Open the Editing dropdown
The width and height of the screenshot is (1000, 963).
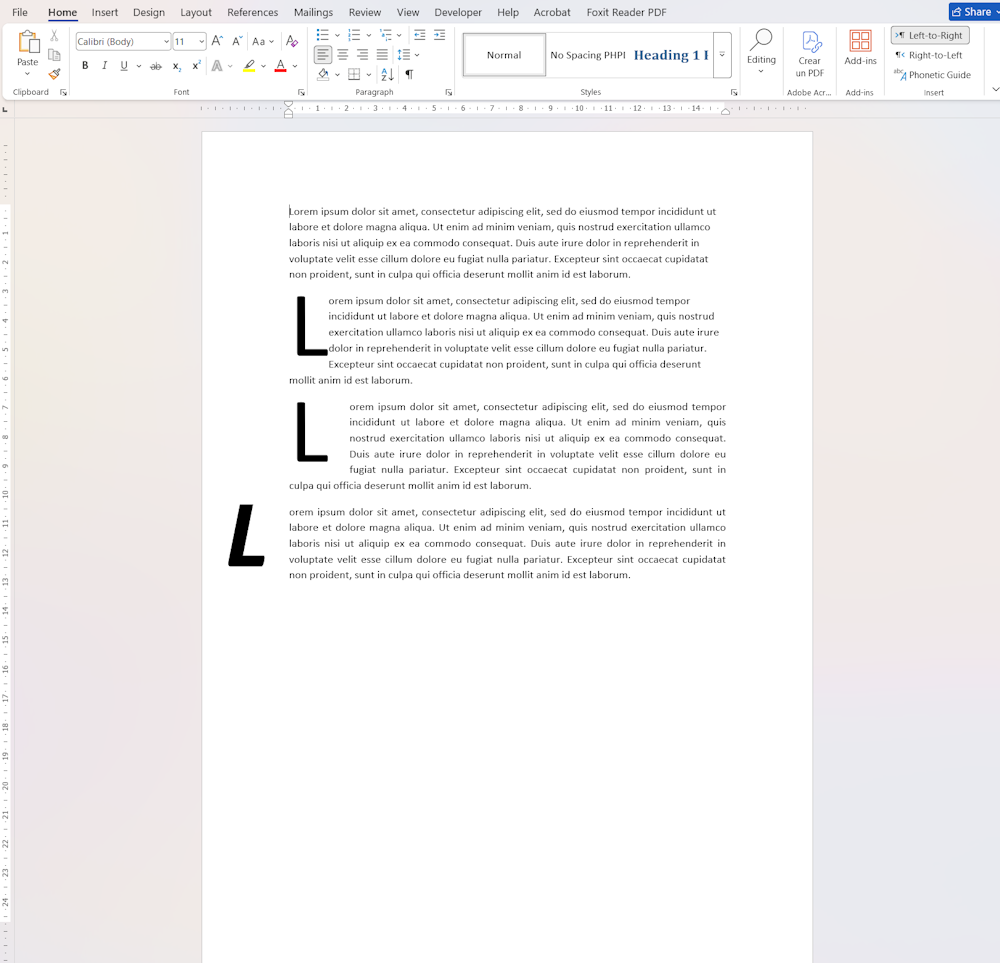[x=761, y=52]
